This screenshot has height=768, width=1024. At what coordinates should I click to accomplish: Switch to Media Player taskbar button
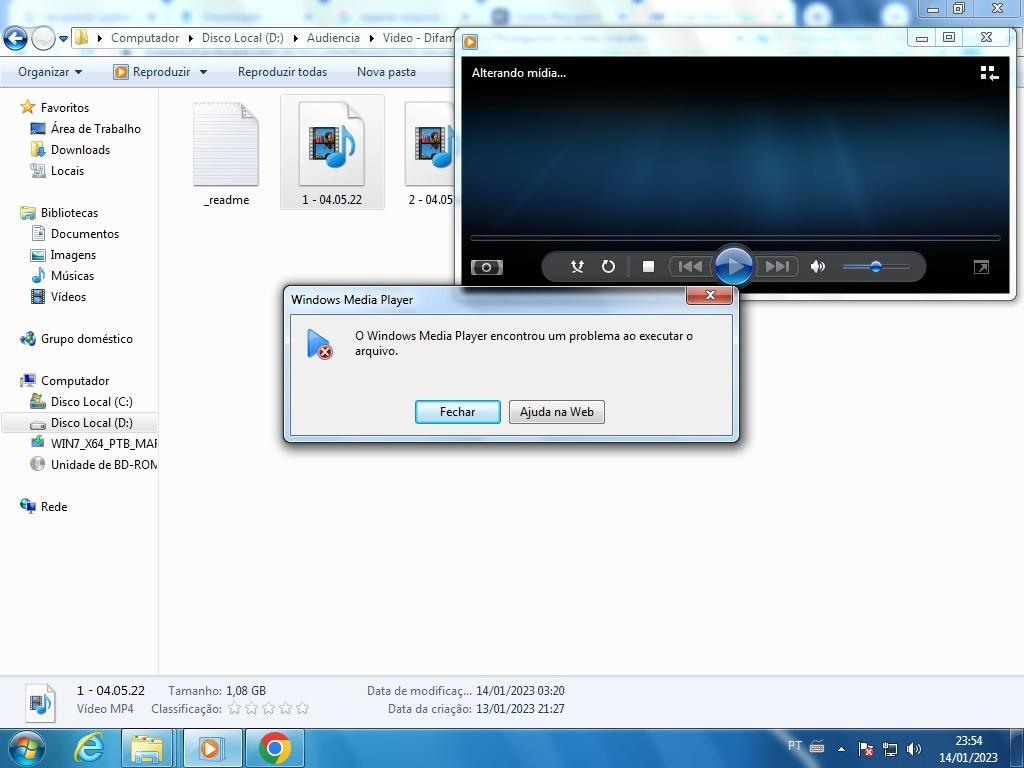click(212, 748)
